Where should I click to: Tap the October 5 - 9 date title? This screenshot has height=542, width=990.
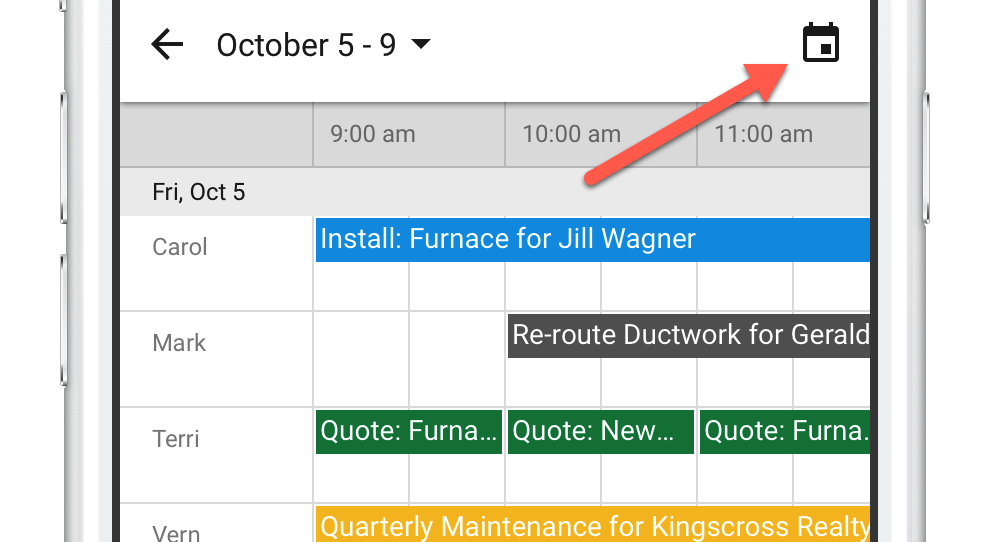tap(306, 45)
